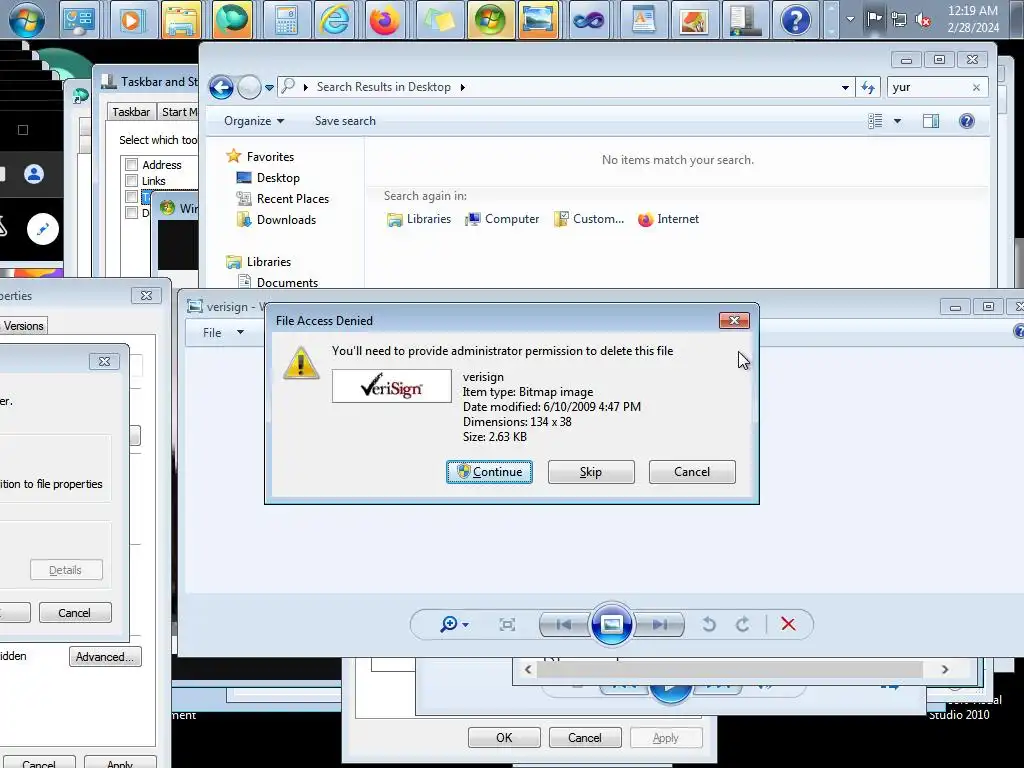
Task: Open the Previous Versions tab
Action: (x=23, y=326)
